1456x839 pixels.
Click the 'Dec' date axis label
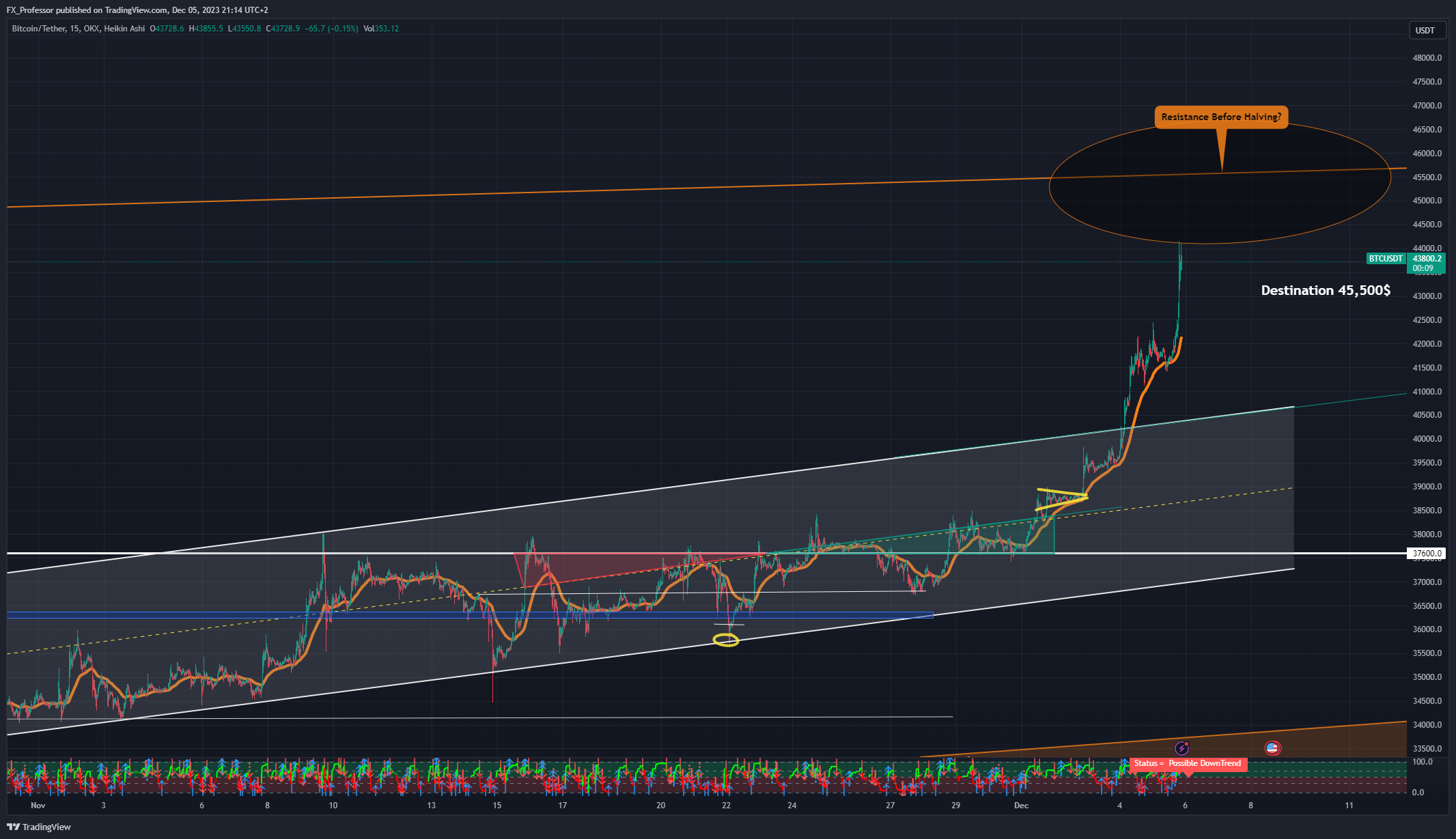[x=1021, y=806]
